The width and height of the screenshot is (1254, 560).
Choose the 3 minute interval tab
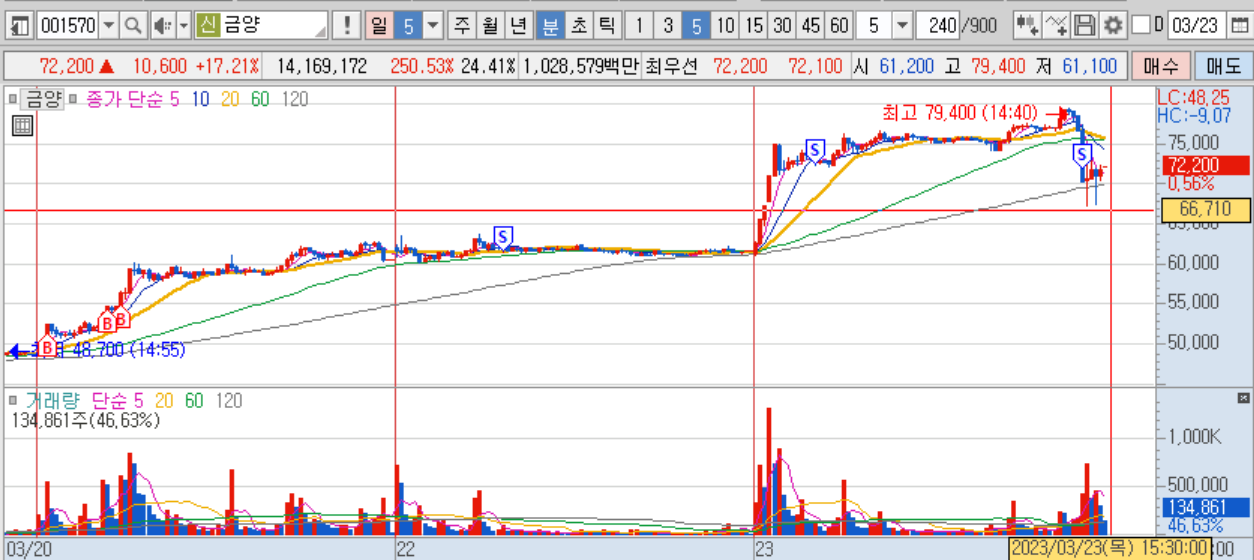pos(669,25)
